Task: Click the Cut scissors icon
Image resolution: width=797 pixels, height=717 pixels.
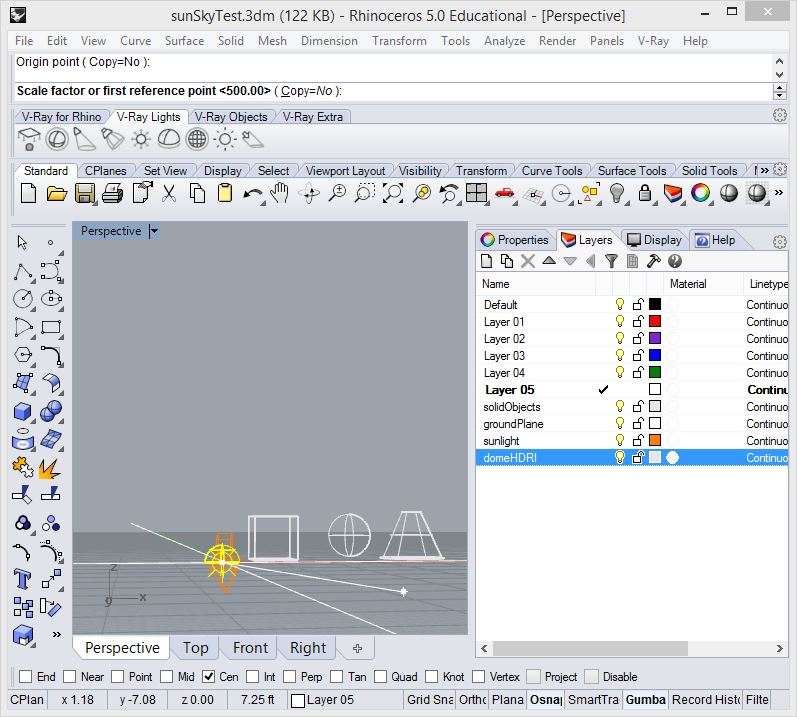Action: 169,194
